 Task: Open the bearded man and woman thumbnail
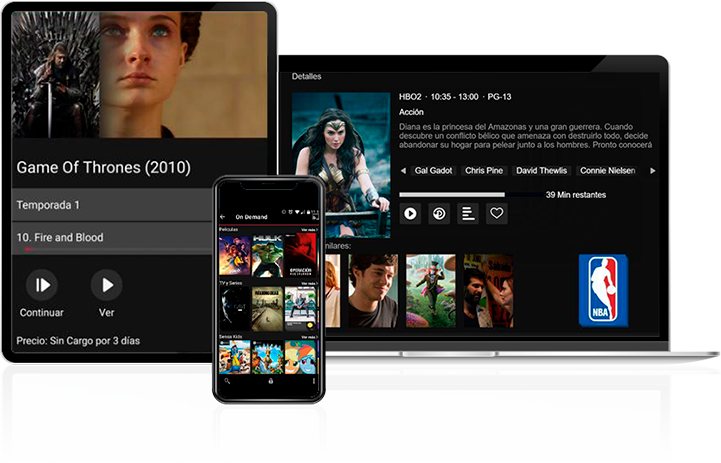(488, 291)
